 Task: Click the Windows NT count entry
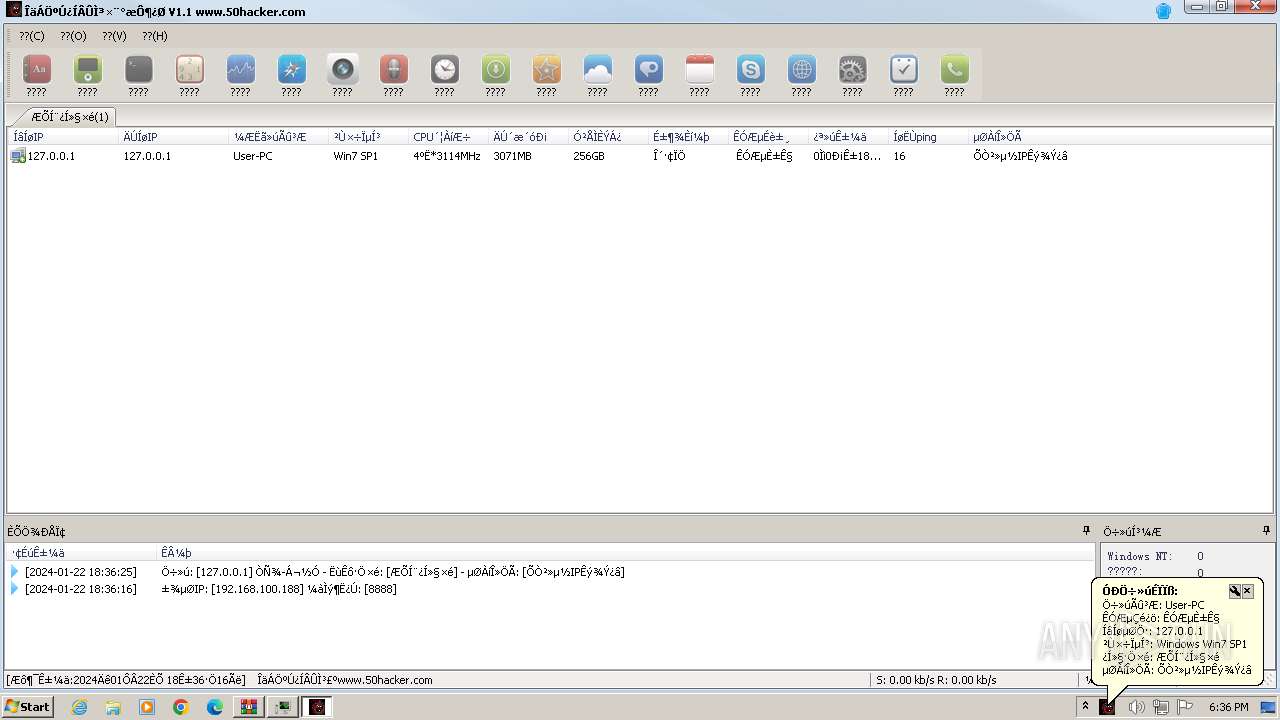(x=1155, y=556)
